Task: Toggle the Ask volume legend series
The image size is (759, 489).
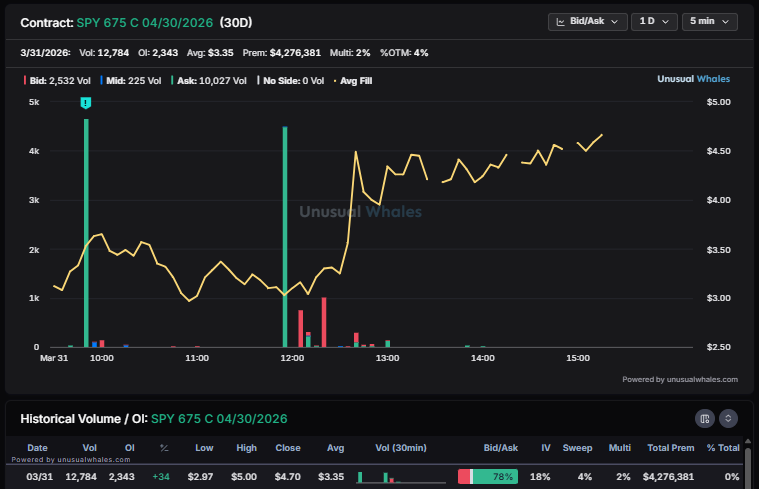Action: click(x=208, y=79)
